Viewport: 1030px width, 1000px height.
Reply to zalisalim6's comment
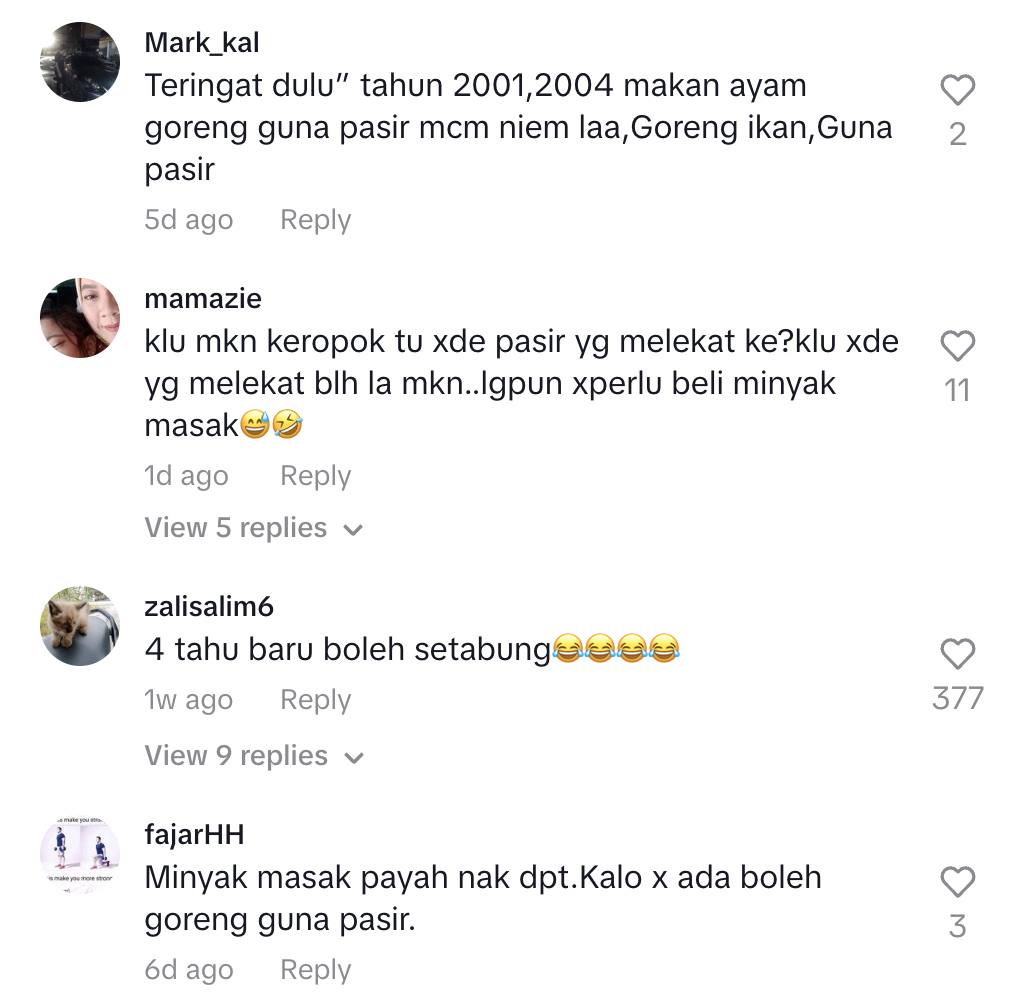click(x=316, y=701)
